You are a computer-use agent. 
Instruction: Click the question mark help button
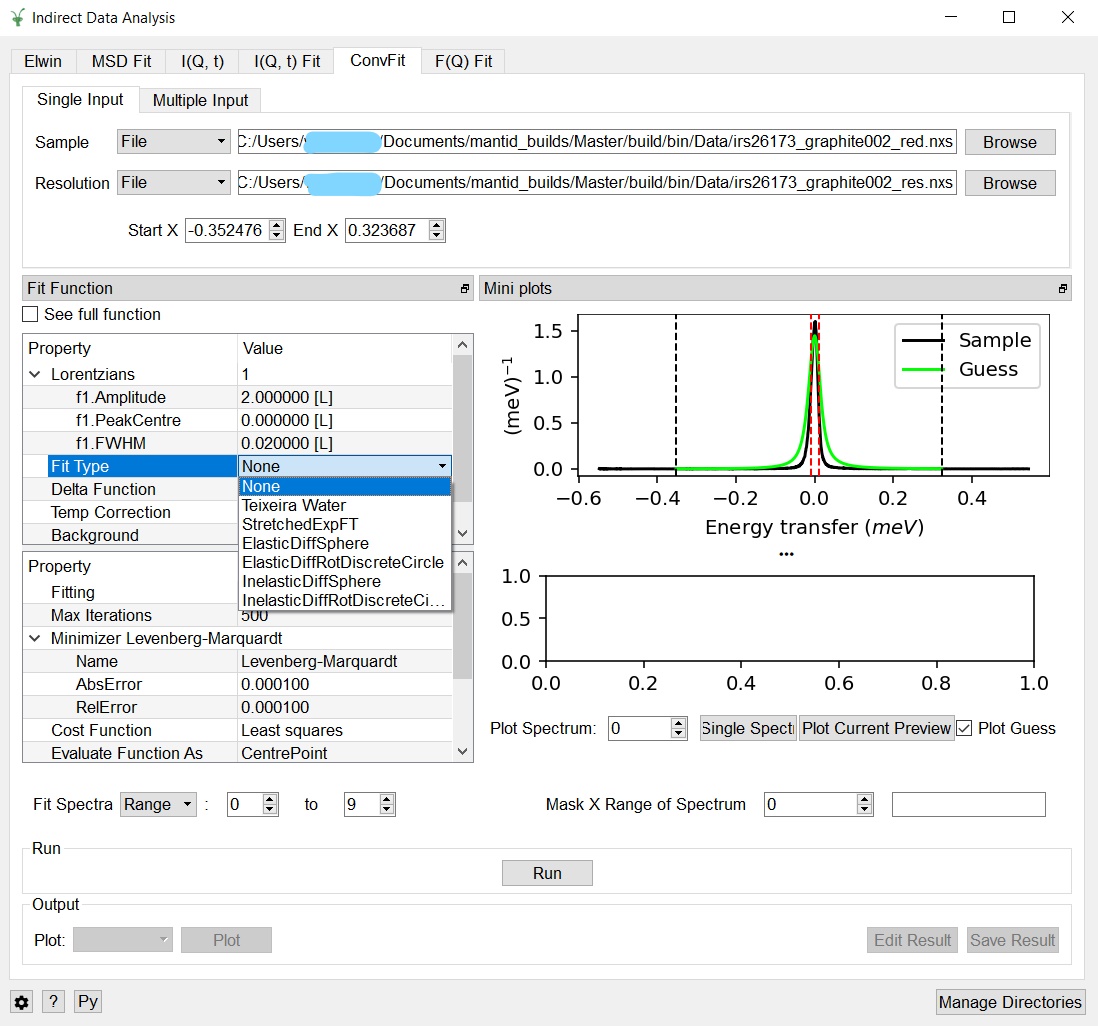(54, 1002)
